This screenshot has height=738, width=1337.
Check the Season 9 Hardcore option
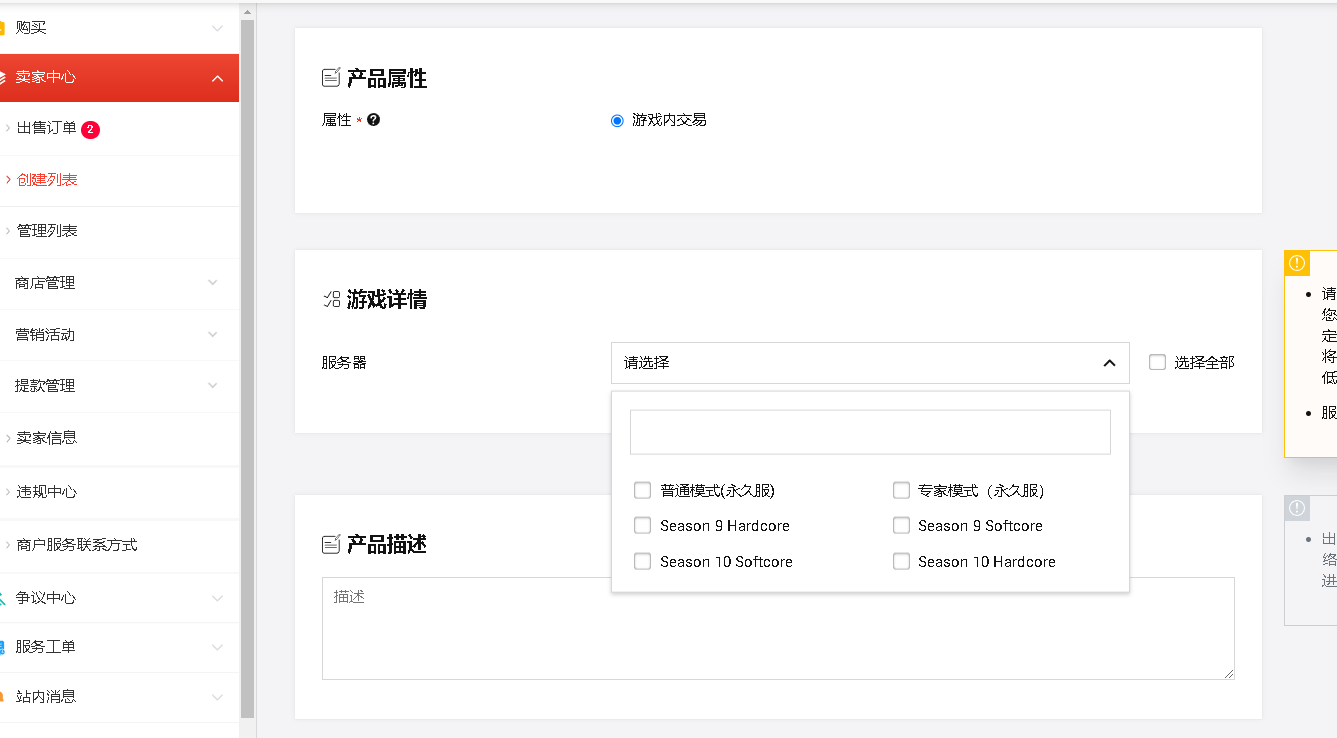643,526
